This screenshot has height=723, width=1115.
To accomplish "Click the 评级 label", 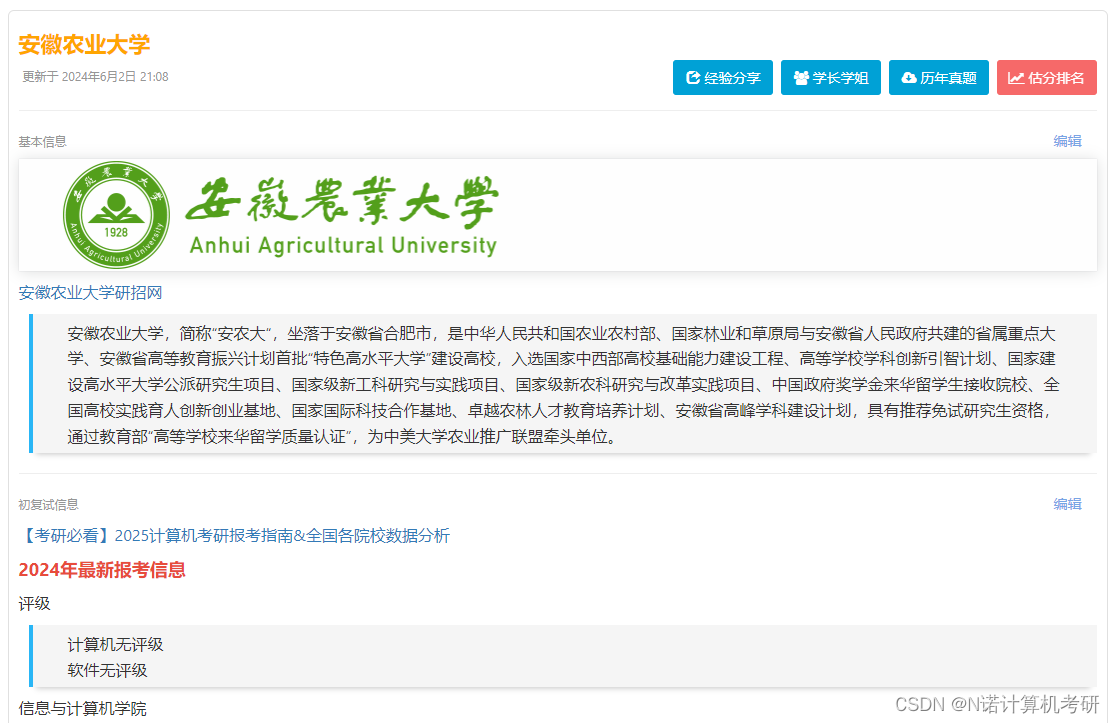I will (34, 604).
